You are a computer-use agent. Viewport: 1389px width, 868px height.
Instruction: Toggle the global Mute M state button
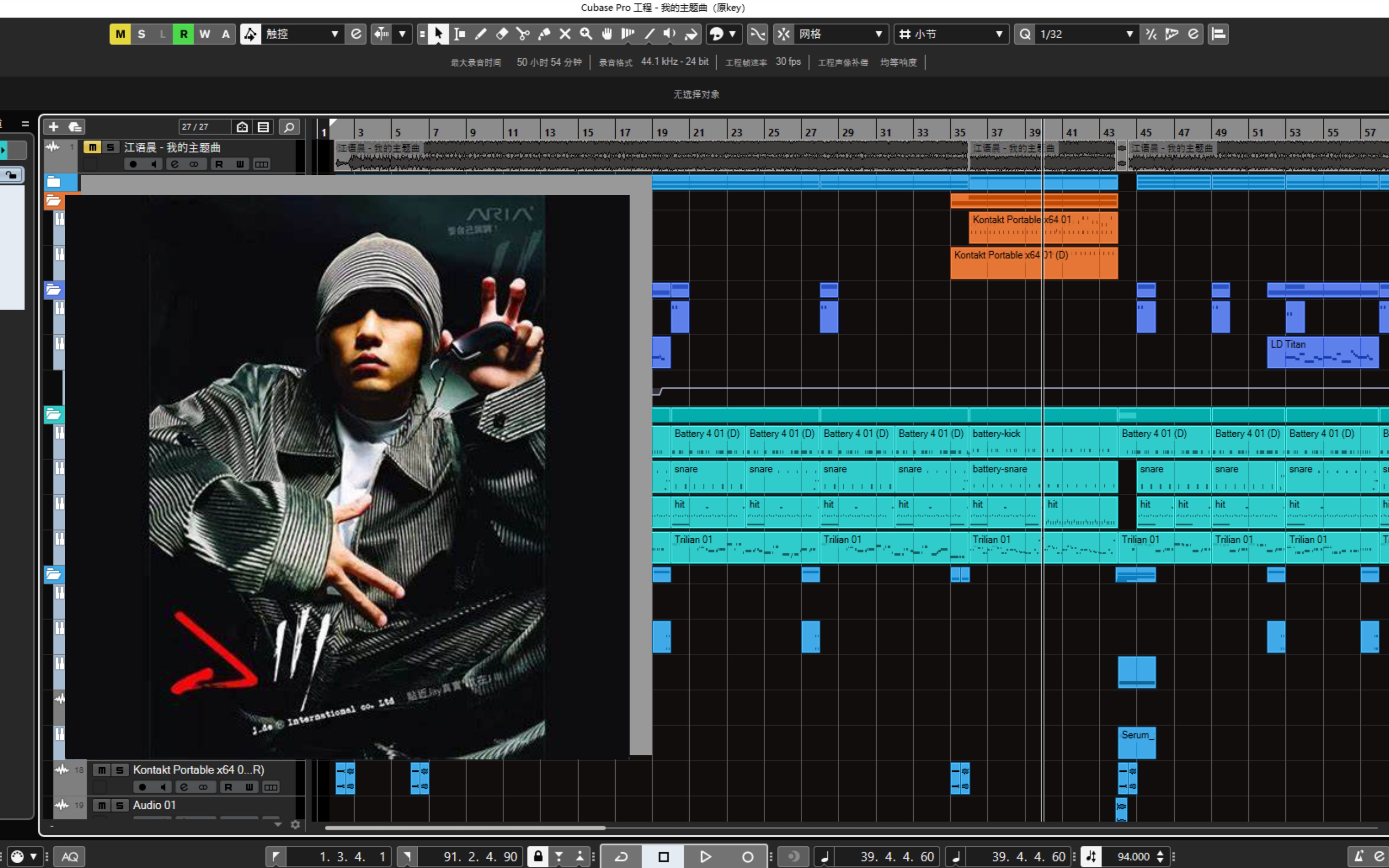click(120, 34)
